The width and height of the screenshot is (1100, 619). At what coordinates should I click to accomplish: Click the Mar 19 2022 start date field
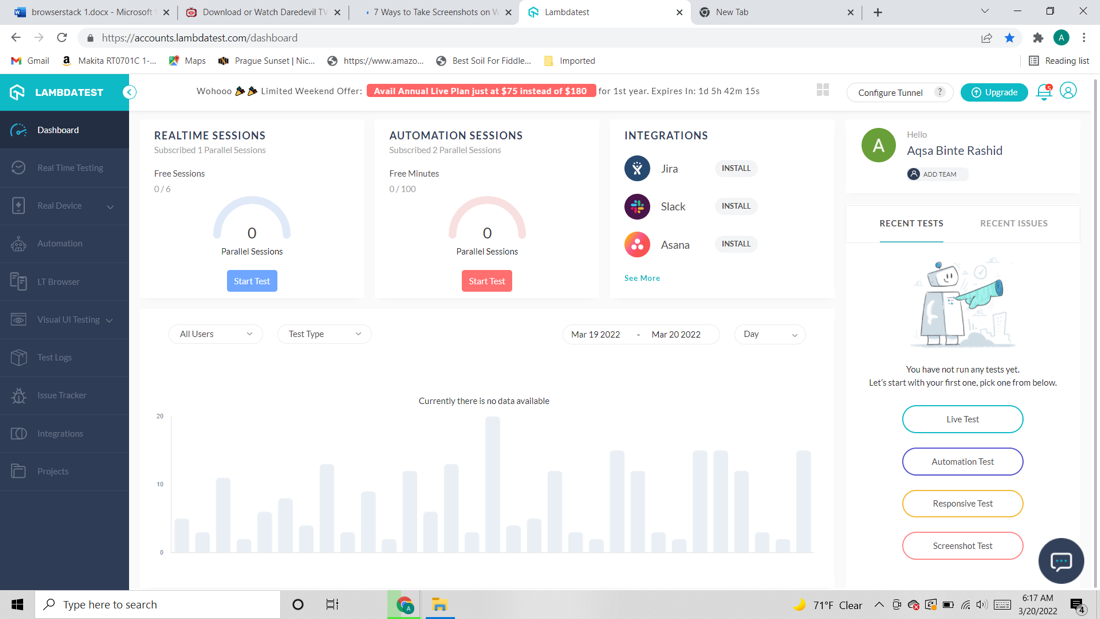point(596,334)
